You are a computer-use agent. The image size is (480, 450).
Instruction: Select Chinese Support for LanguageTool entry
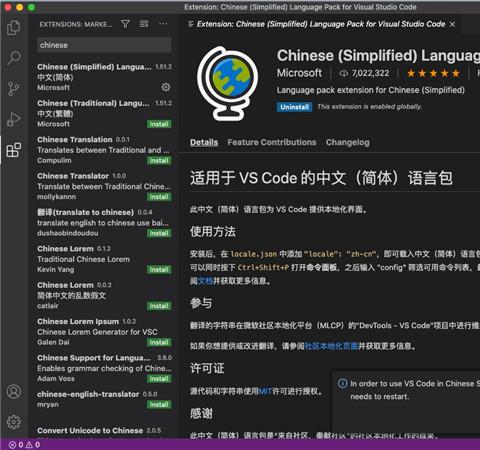pyautogui.click(x=104, y=368)
